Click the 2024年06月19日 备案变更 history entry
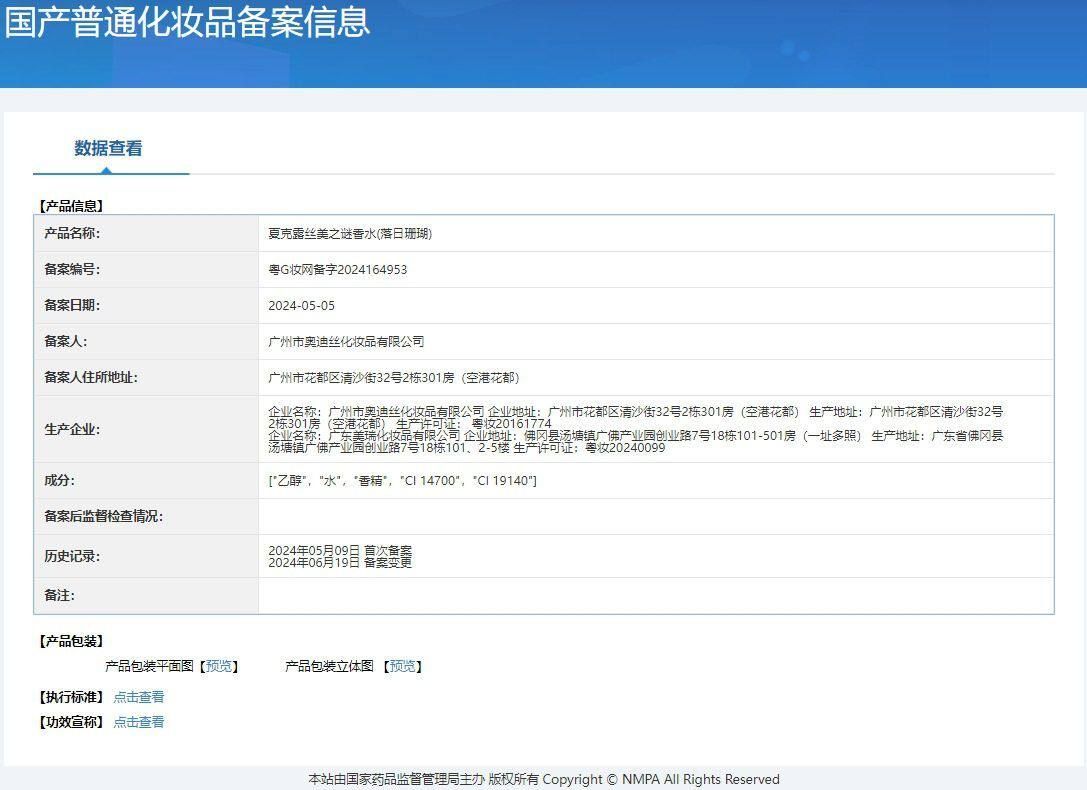This screenshot has height=790, width=1087. (340, 562)
